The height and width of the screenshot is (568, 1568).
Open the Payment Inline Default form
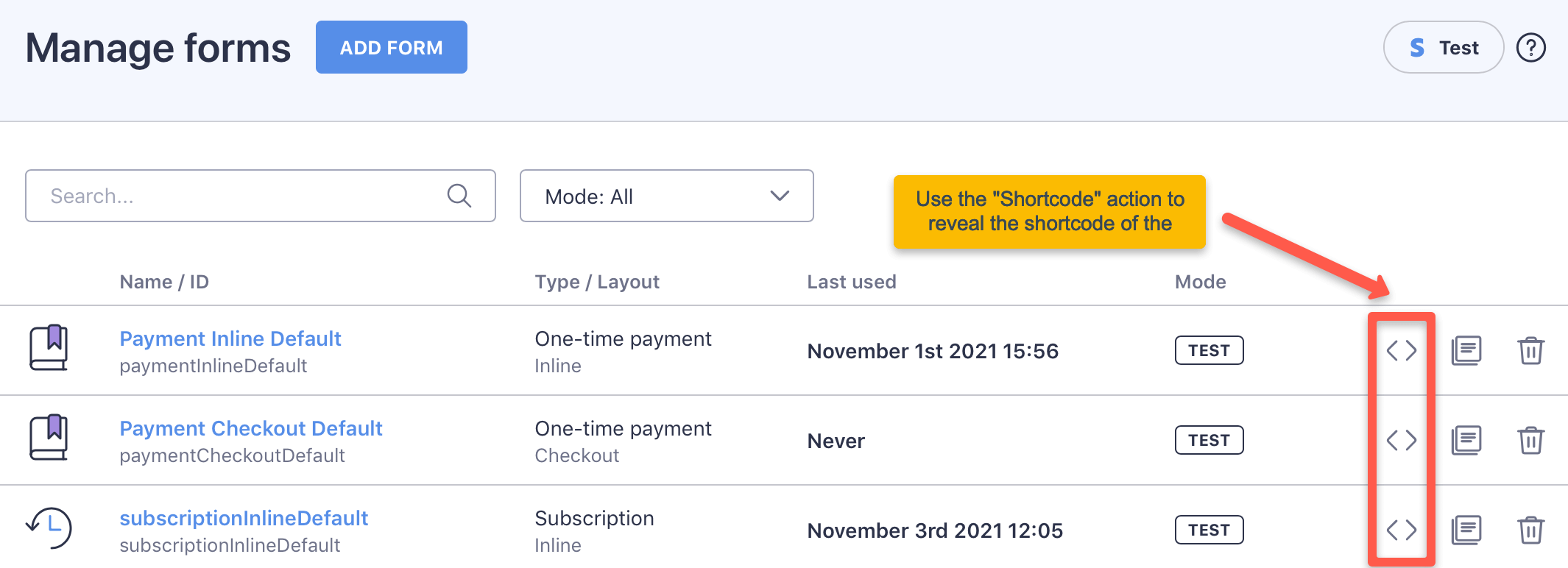pyautogui.click(x=230, y=338)
